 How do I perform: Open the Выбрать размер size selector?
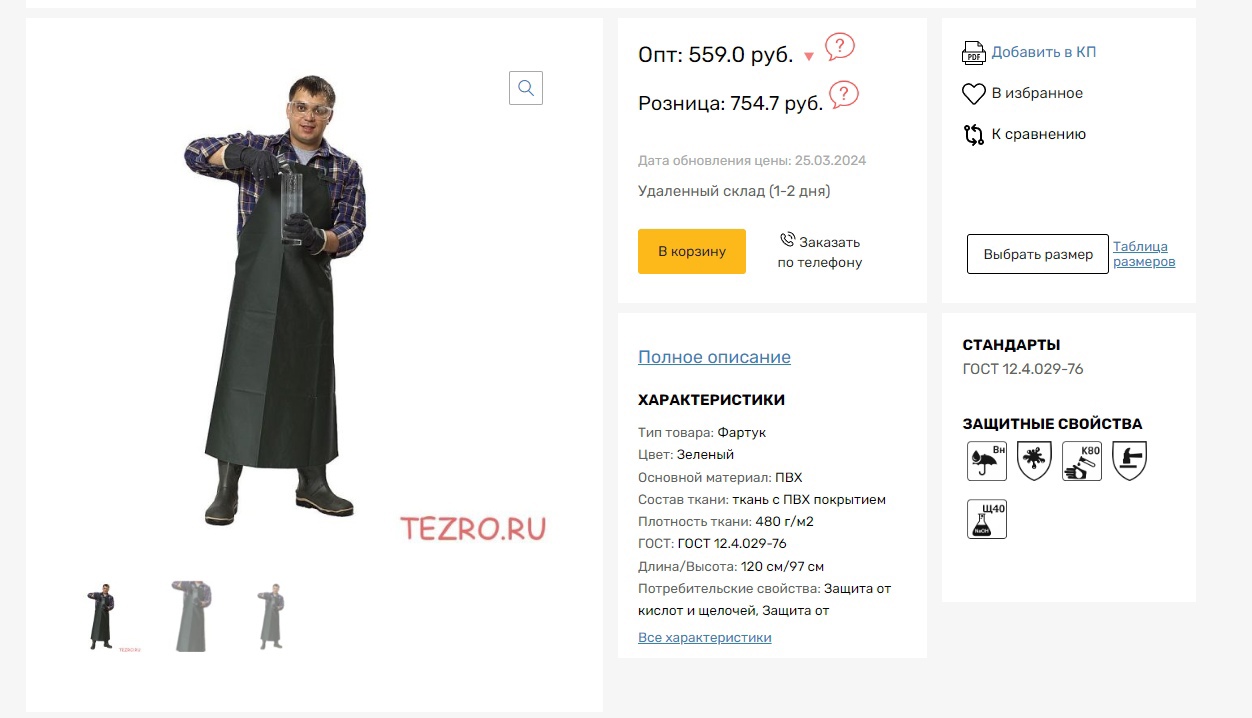1038,254
